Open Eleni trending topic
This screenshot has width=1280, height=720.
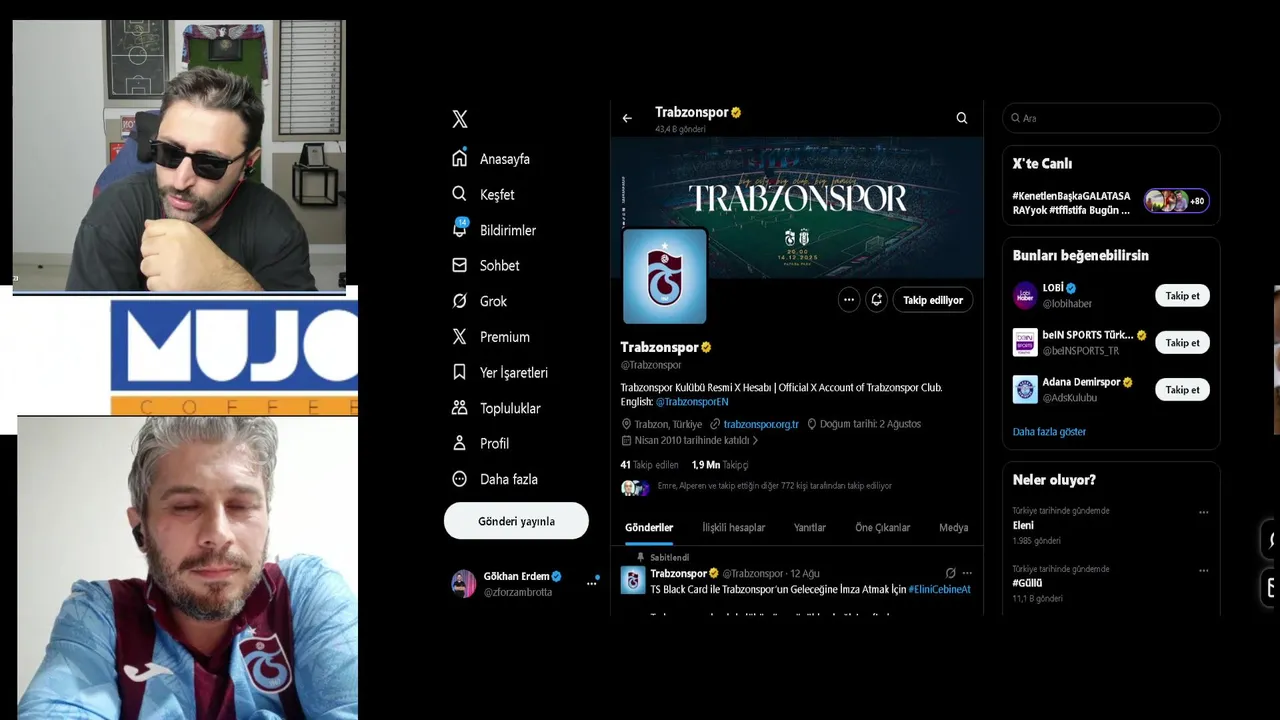[x=1023, y=525]
